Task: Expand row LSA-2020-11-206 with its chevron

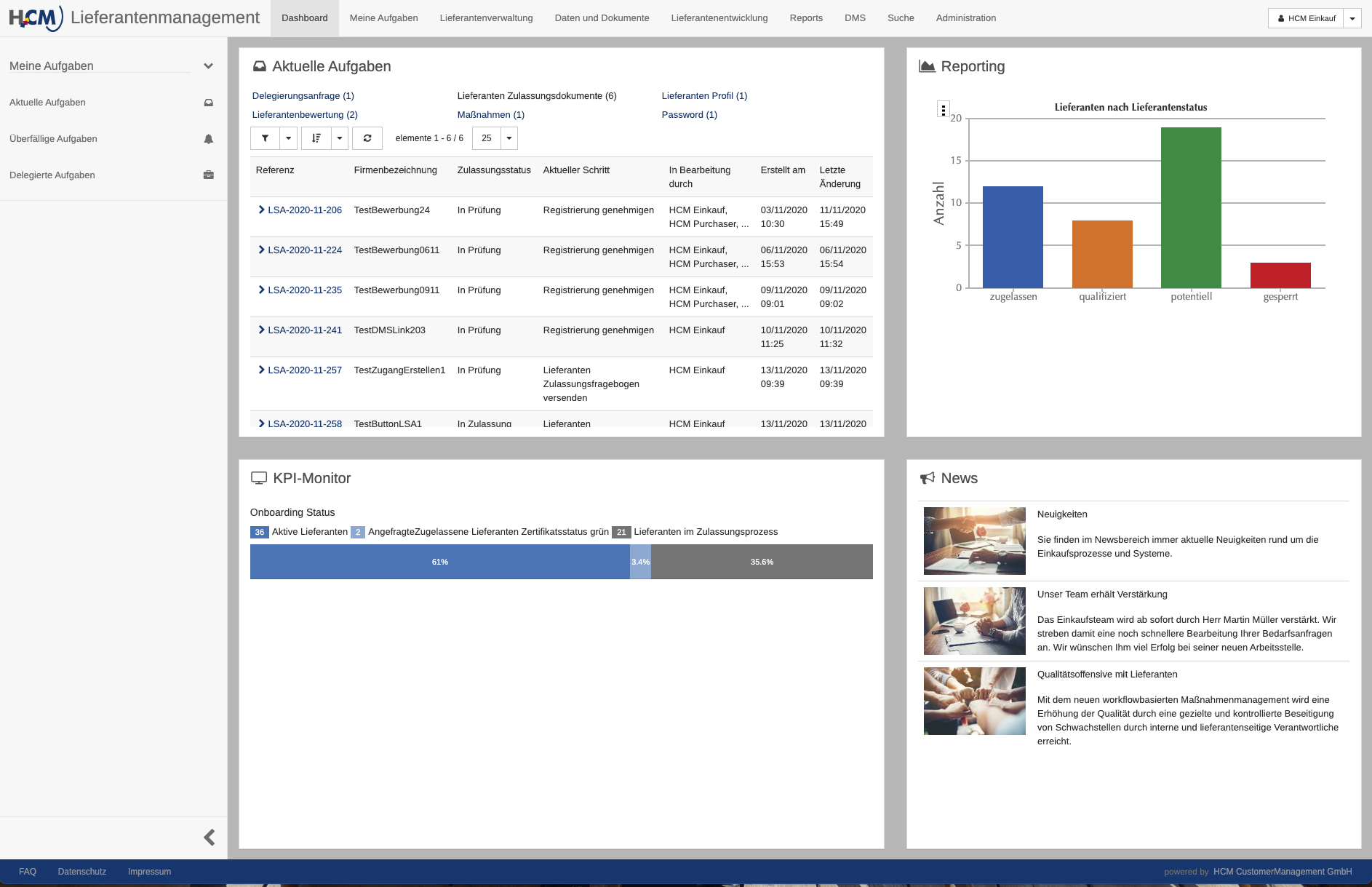Action: click(x=261, y=210)
